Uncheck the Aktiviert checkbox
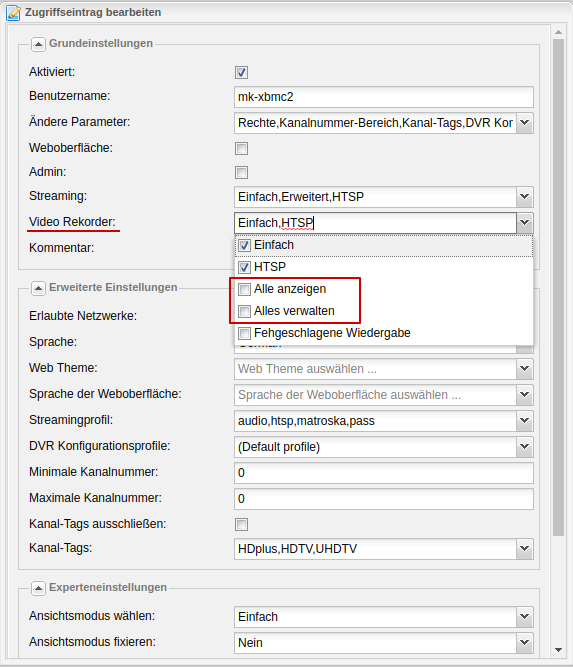The height and width of the screenshot is (667, 573). (241, 72)
